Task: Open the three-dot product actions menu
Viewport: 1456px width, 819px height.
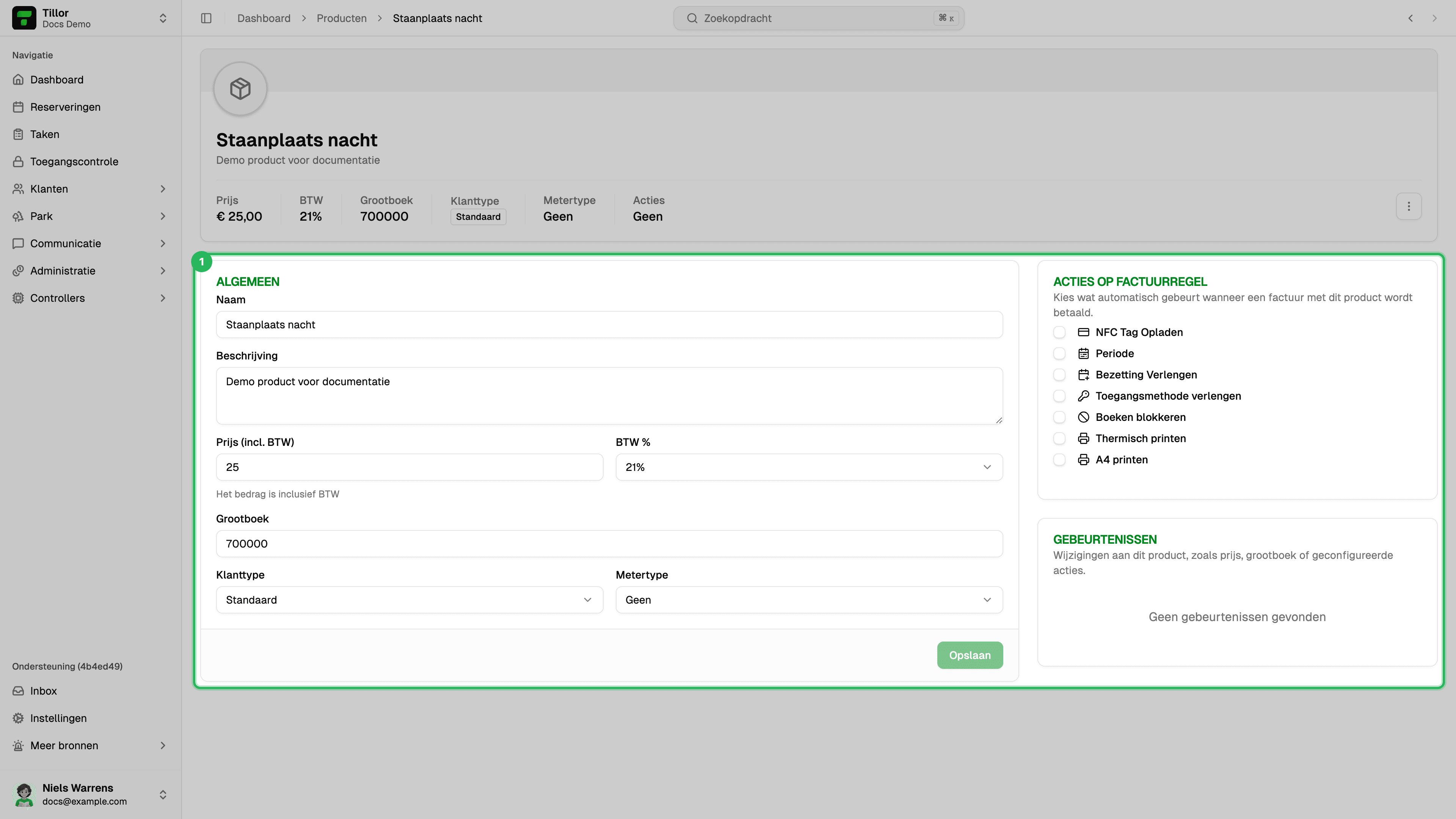Action: pos(1409,206)
